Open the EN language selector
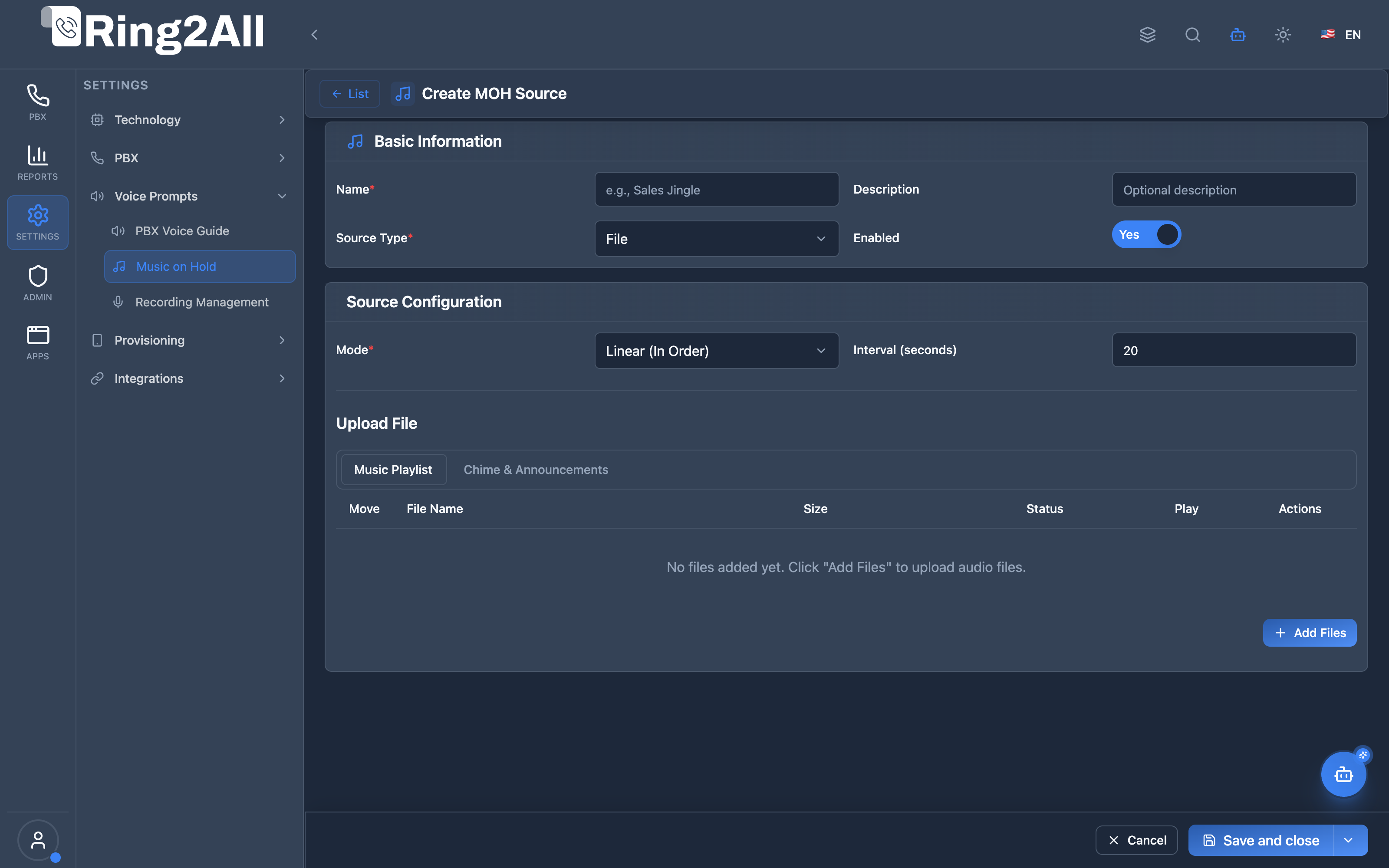 (1341, 34)
